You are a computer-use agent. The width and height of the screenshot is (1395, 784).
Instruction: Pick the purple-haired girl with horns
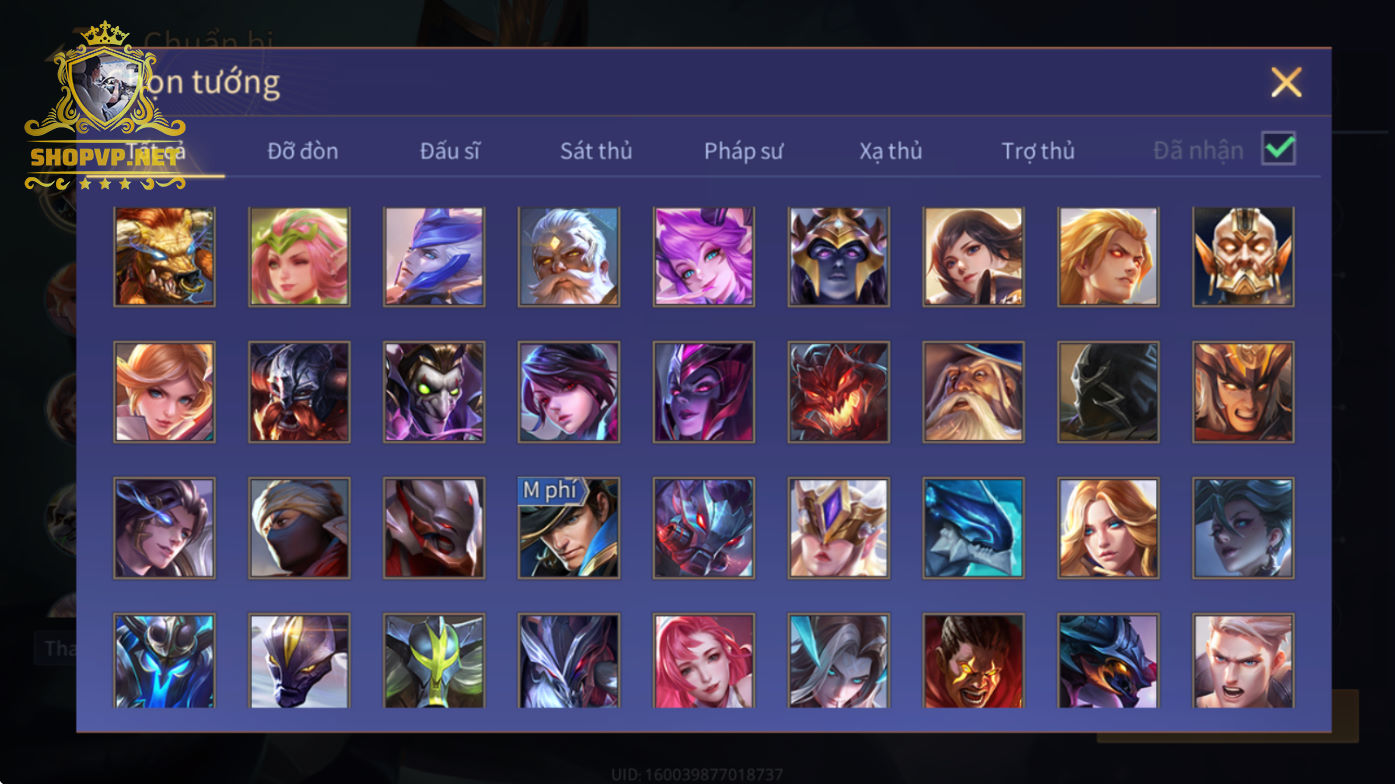704,257
